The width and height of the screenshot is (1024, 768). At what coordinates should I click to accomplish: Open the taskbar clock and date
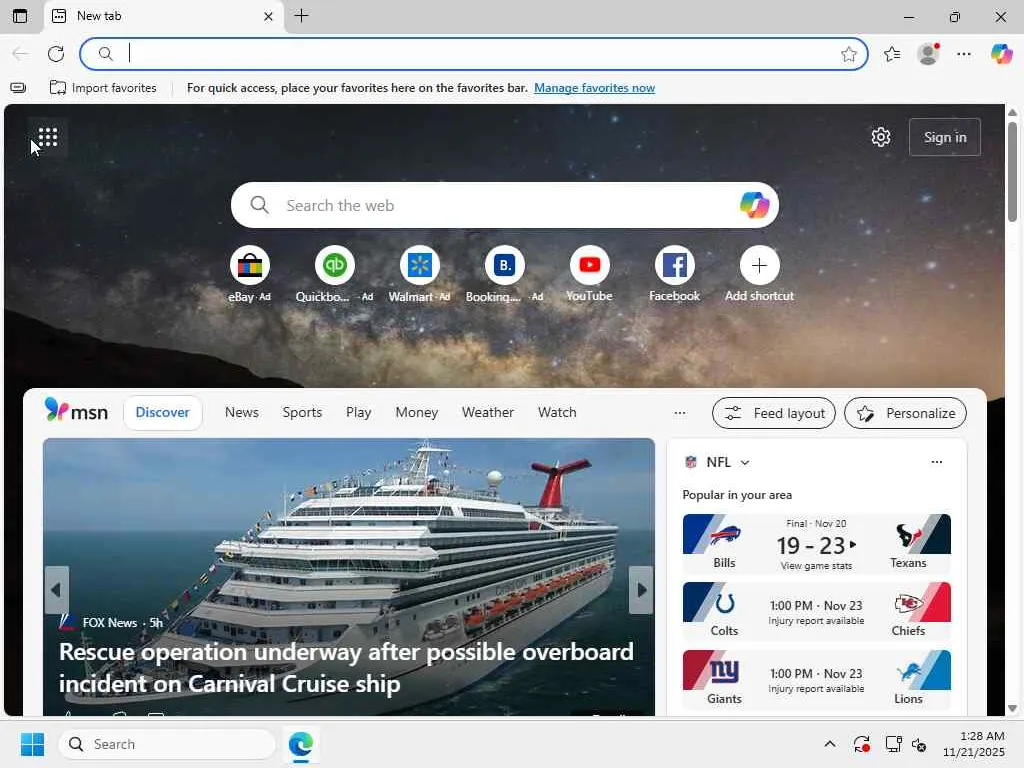pyautogui.click(x=974, y=744)
